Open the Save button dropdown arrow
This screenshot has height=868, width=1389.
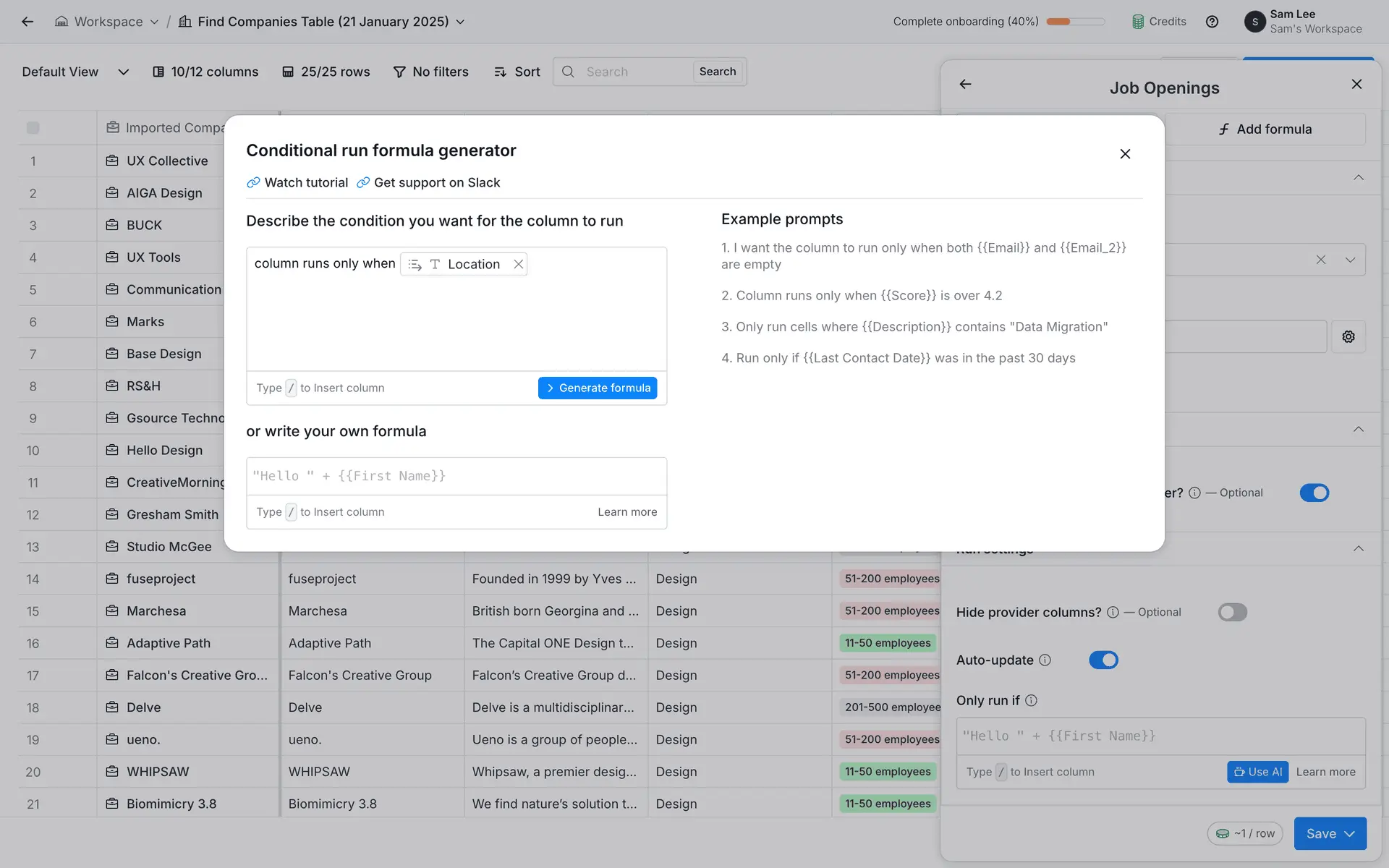tap(1350, 833)
